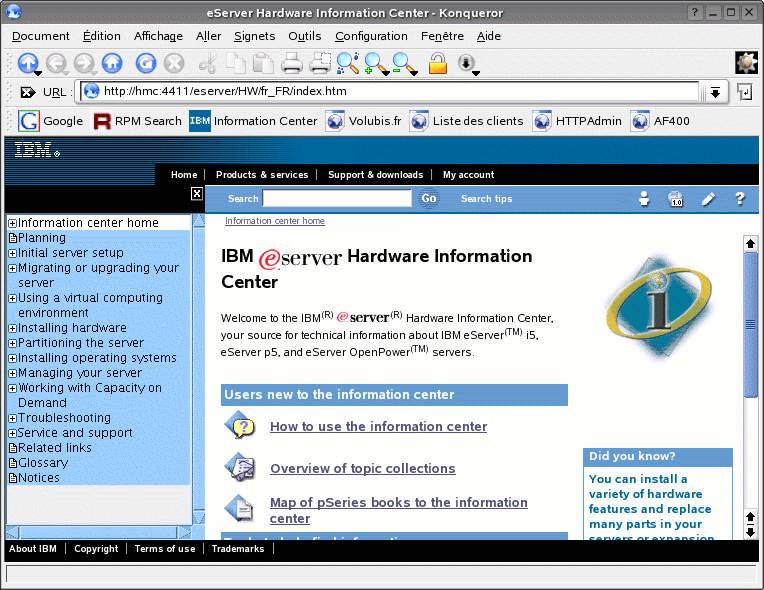Screen dimensions: 764x590
Task: Open the Liste des clients bookmark
Action: (466, 121)
